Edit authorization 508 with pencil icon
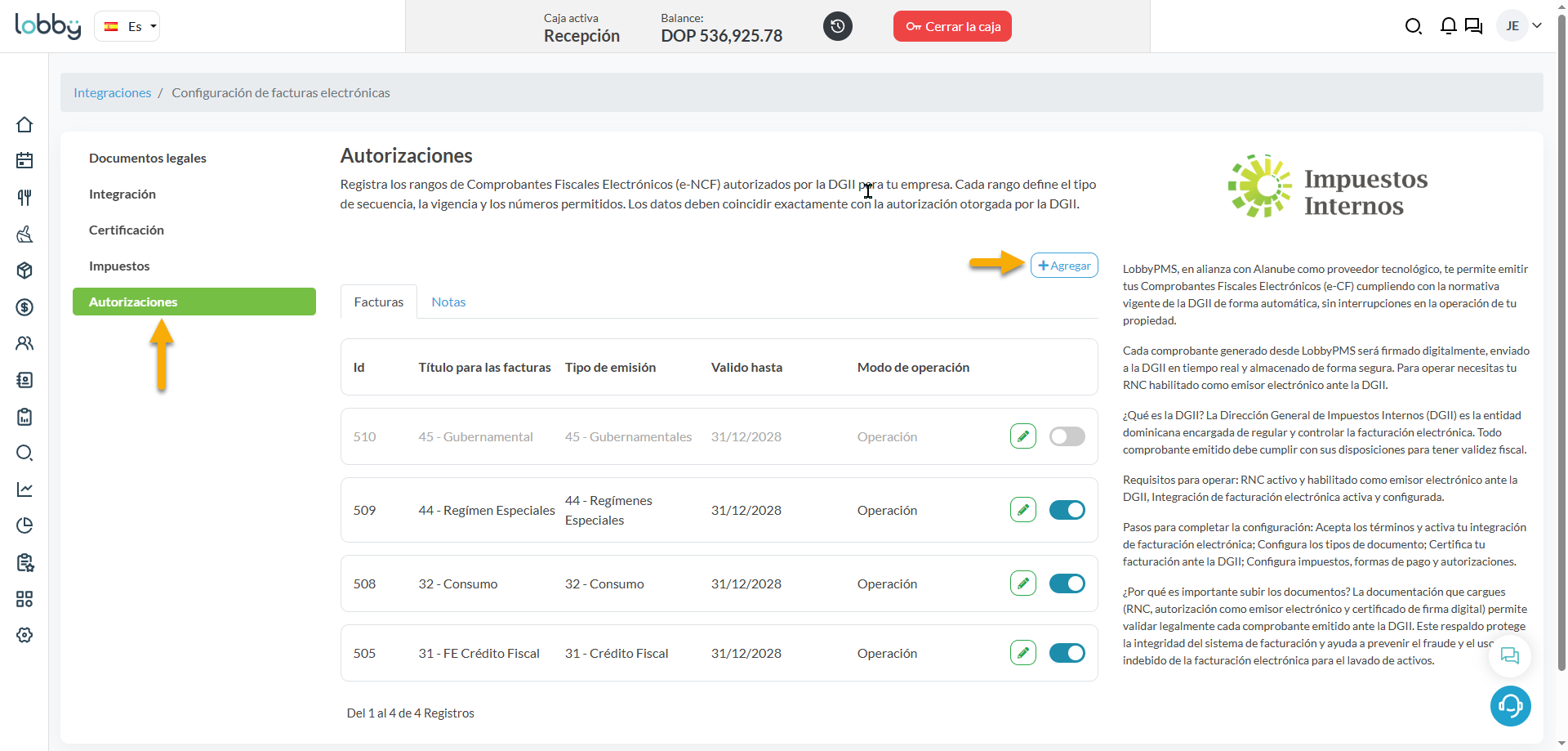 coord(1022,583)
